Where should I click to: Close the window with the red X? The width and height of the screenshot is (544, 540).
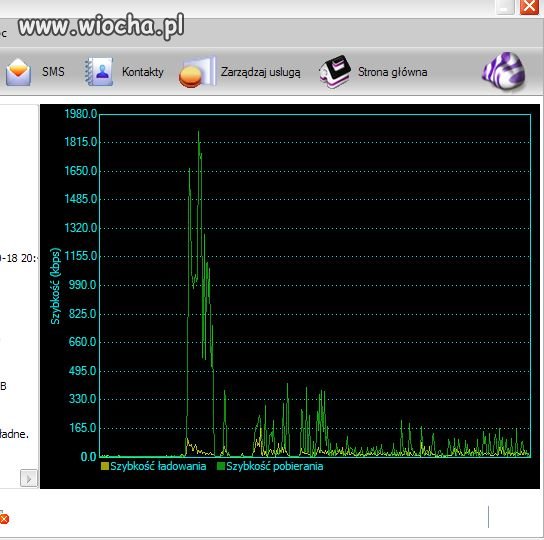pyautogui.click(x=529, y=7)
